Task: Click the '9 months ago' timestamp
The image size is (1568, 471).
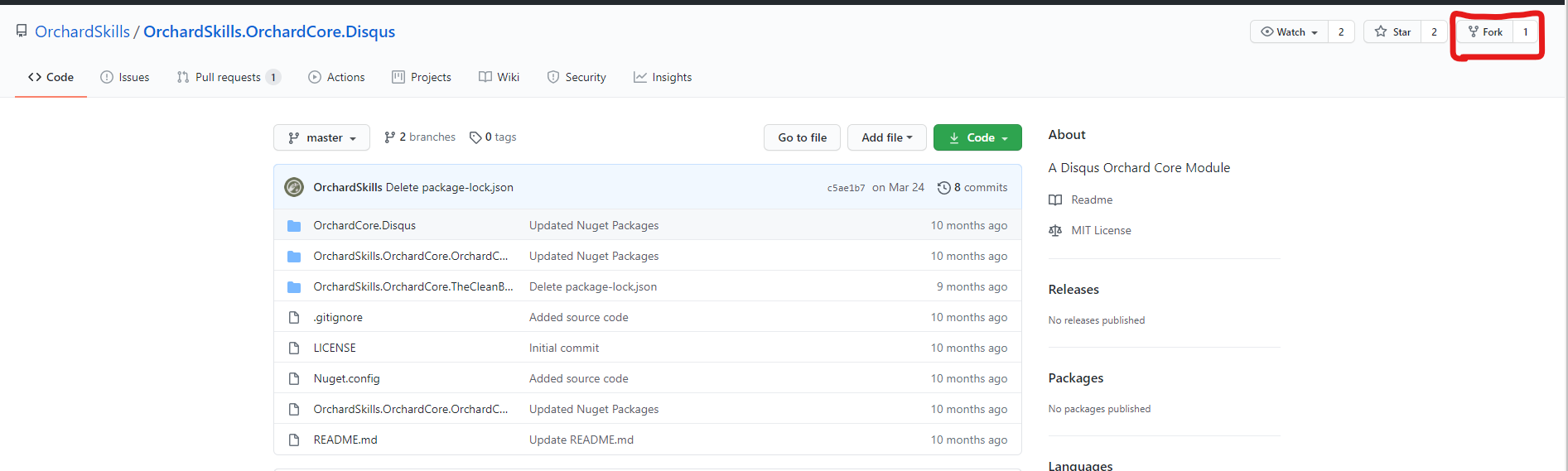Action: 972,286
